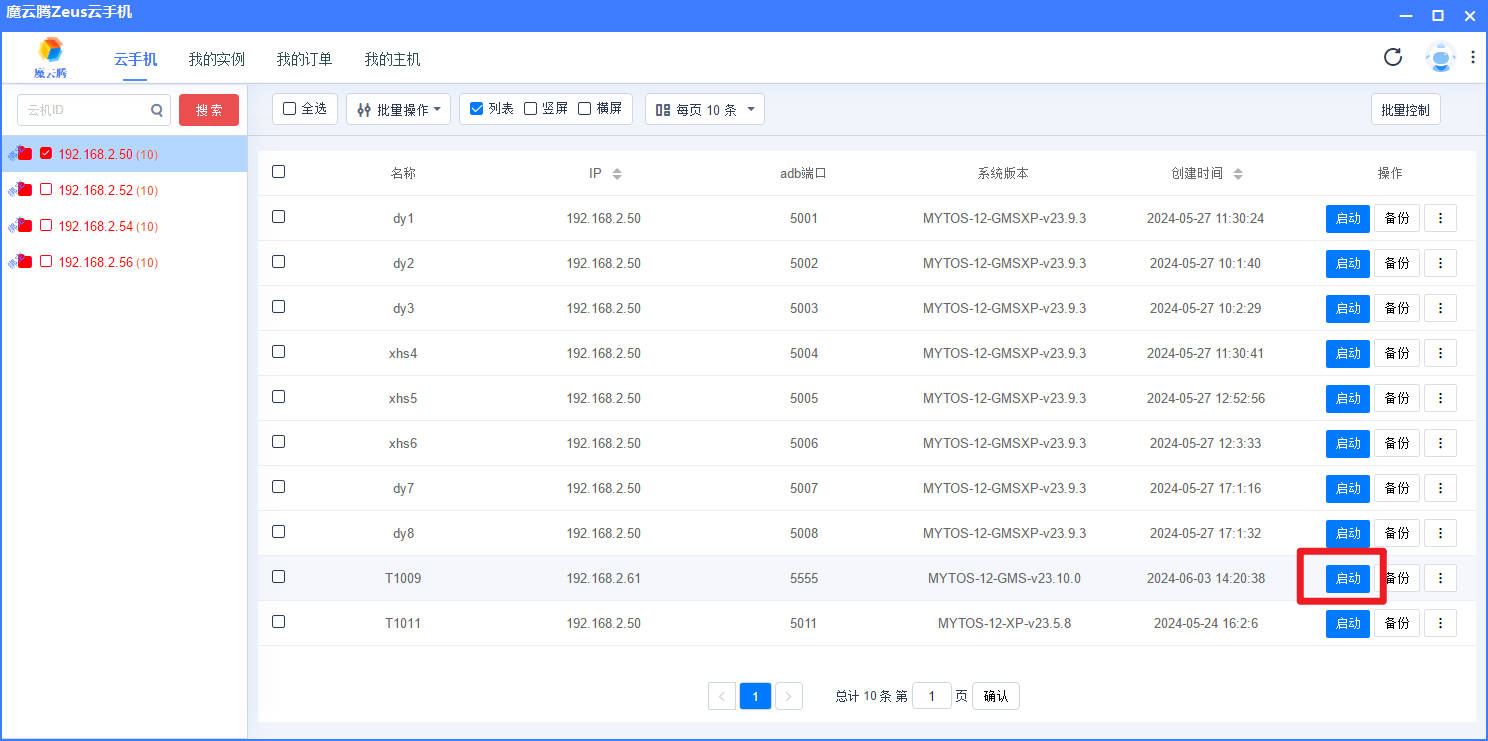Click the 魔云腾 logo at the top left

click(50, 58)
